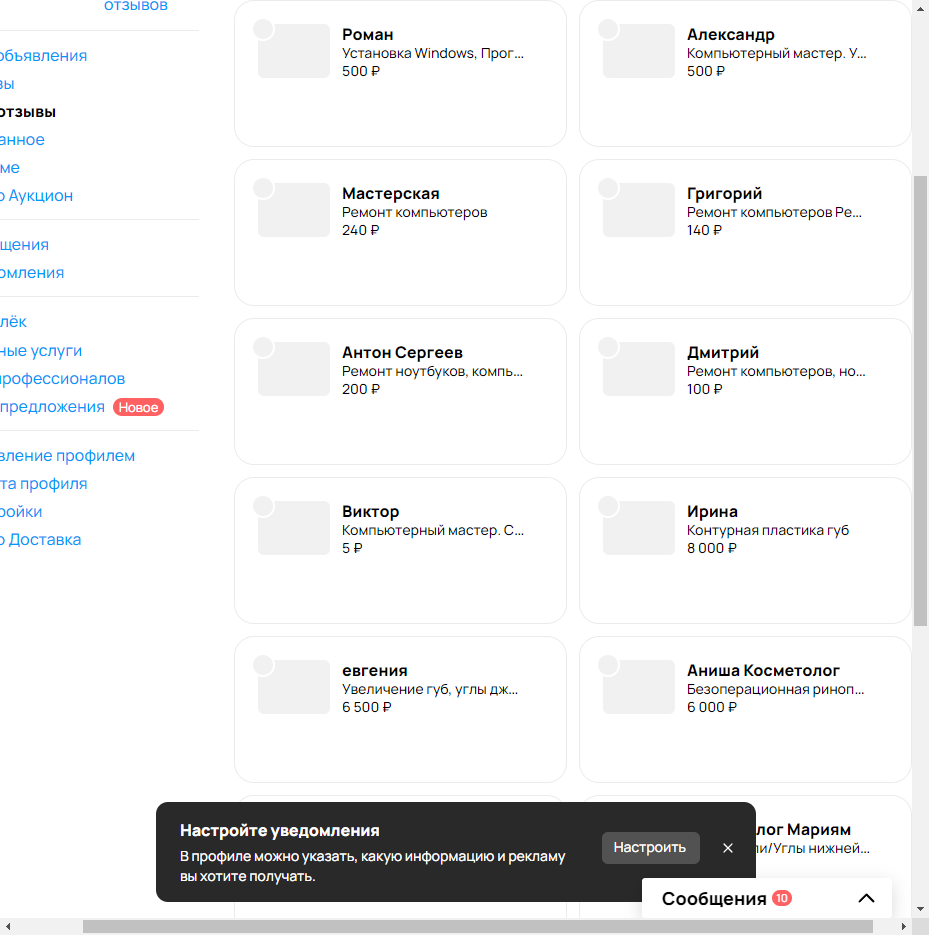This screenshot has width=929, height=935.
Task: Click the red Новое badge
Action: (x=138, y=407)
